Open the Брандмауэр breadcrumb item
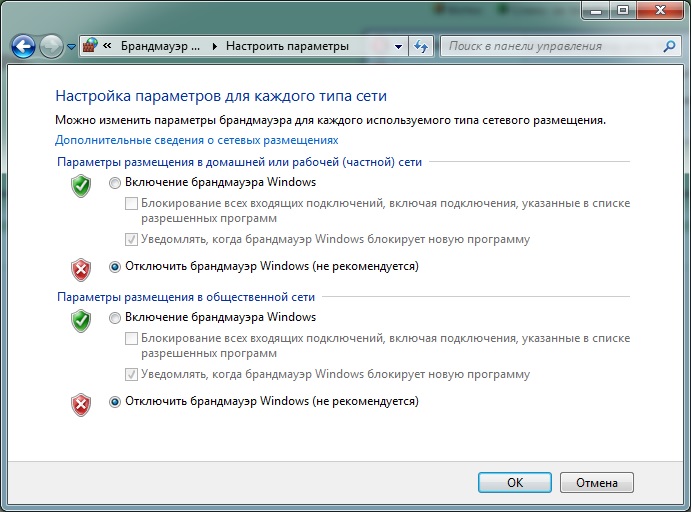Screen dimensions: 692x512 [x=160, y=46]
